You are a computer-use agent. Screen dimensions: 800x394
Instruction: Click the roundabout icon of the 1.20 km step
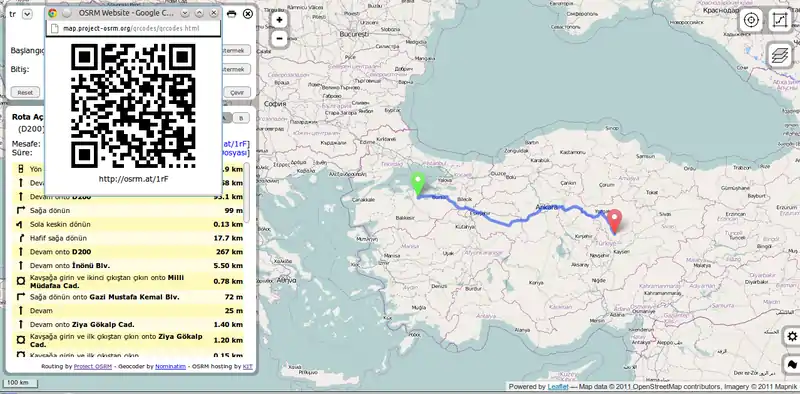point(21,340)
